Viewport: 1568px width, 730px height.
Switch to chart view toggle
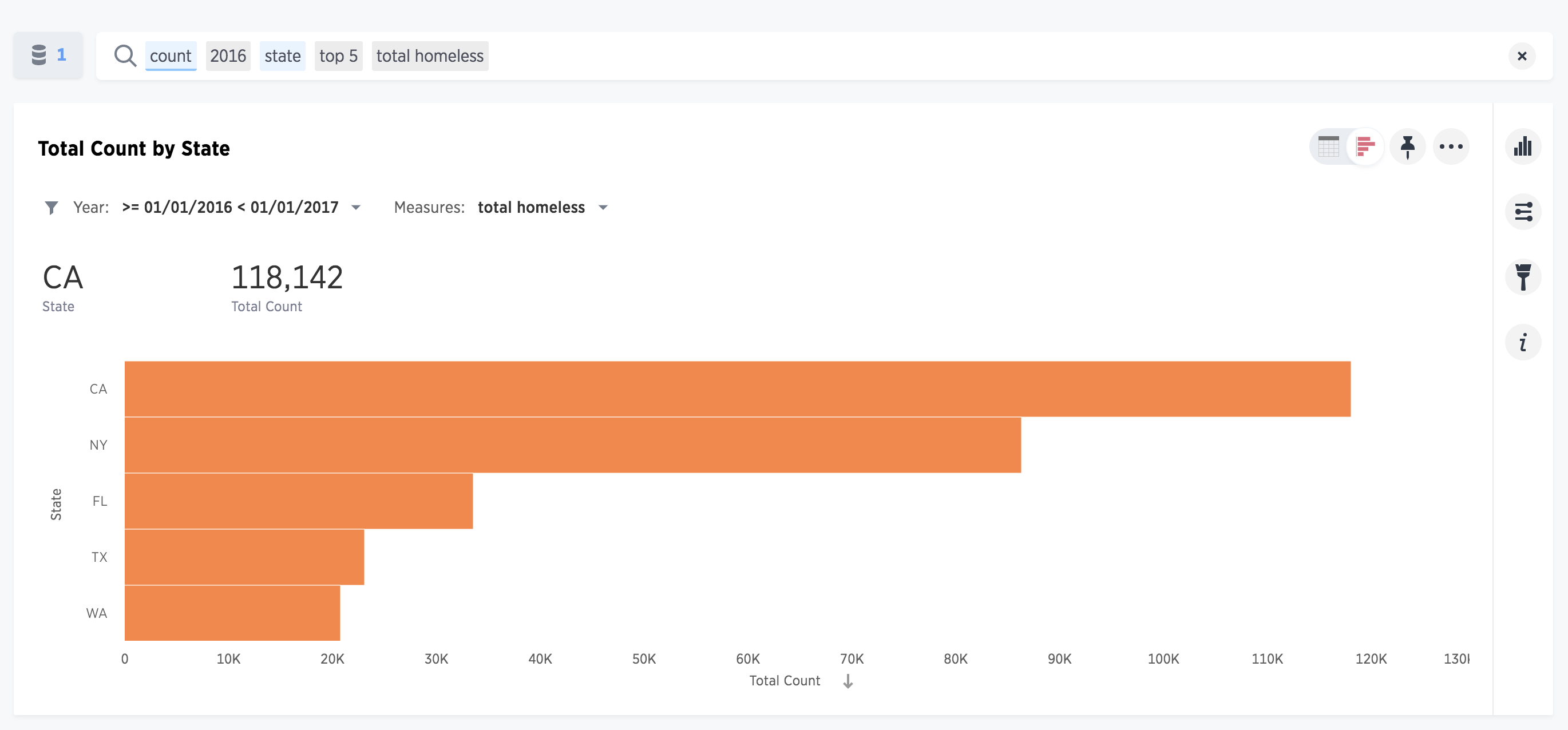point(1365,146)
